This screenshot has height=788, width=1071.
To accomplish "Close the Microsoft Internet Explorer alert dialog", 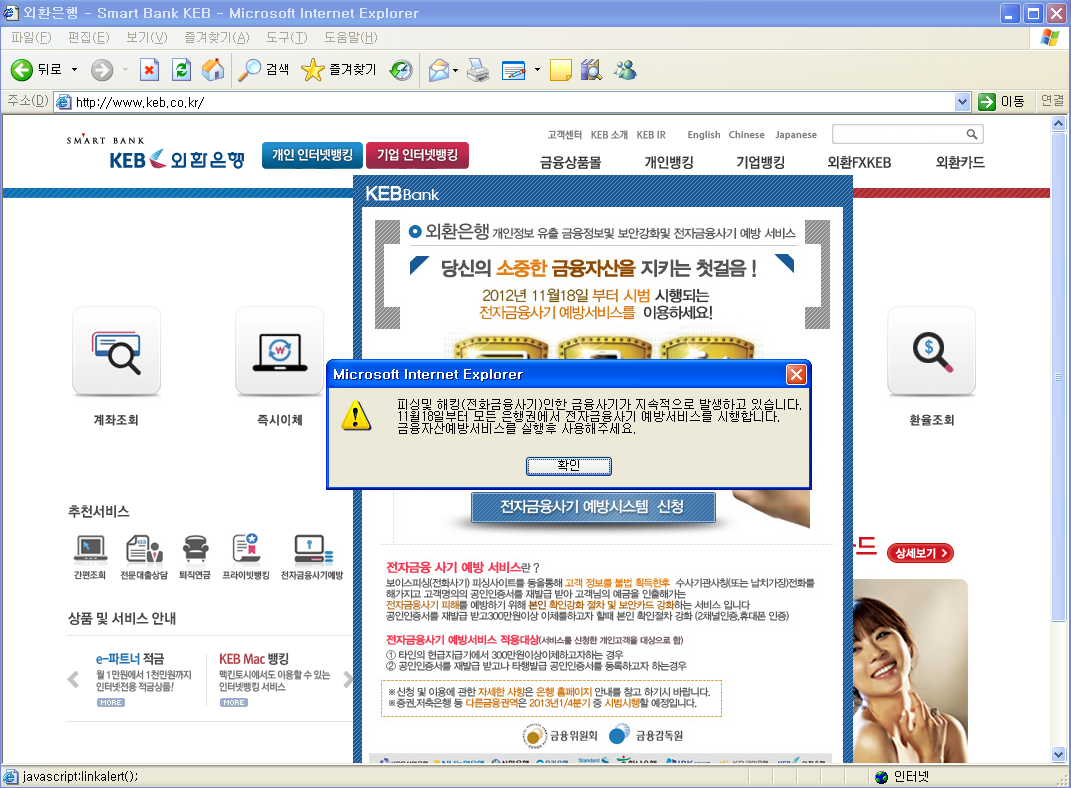I will pos(796,374).
